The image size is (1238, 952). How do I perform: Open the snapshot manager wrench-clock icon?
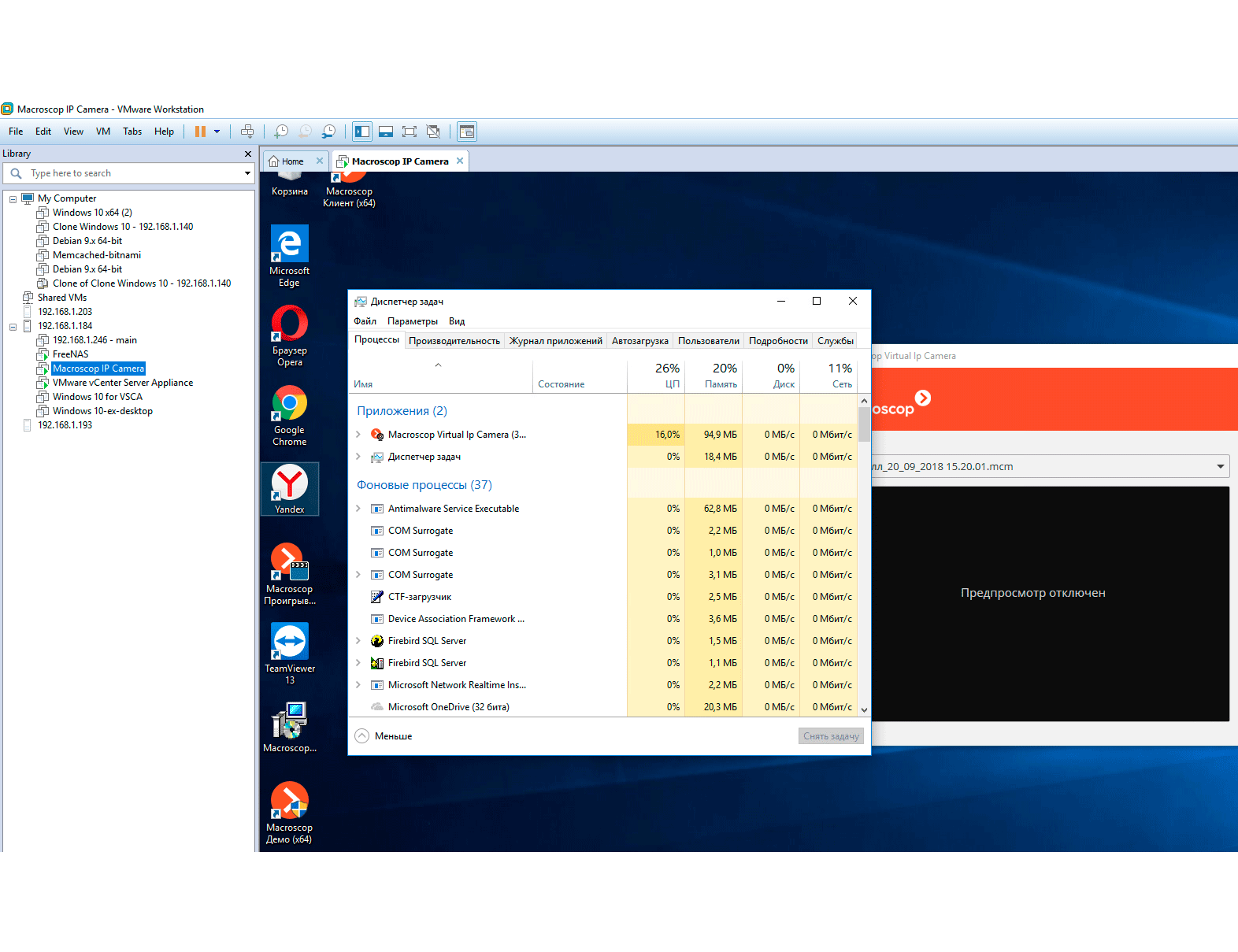[329, 132]
